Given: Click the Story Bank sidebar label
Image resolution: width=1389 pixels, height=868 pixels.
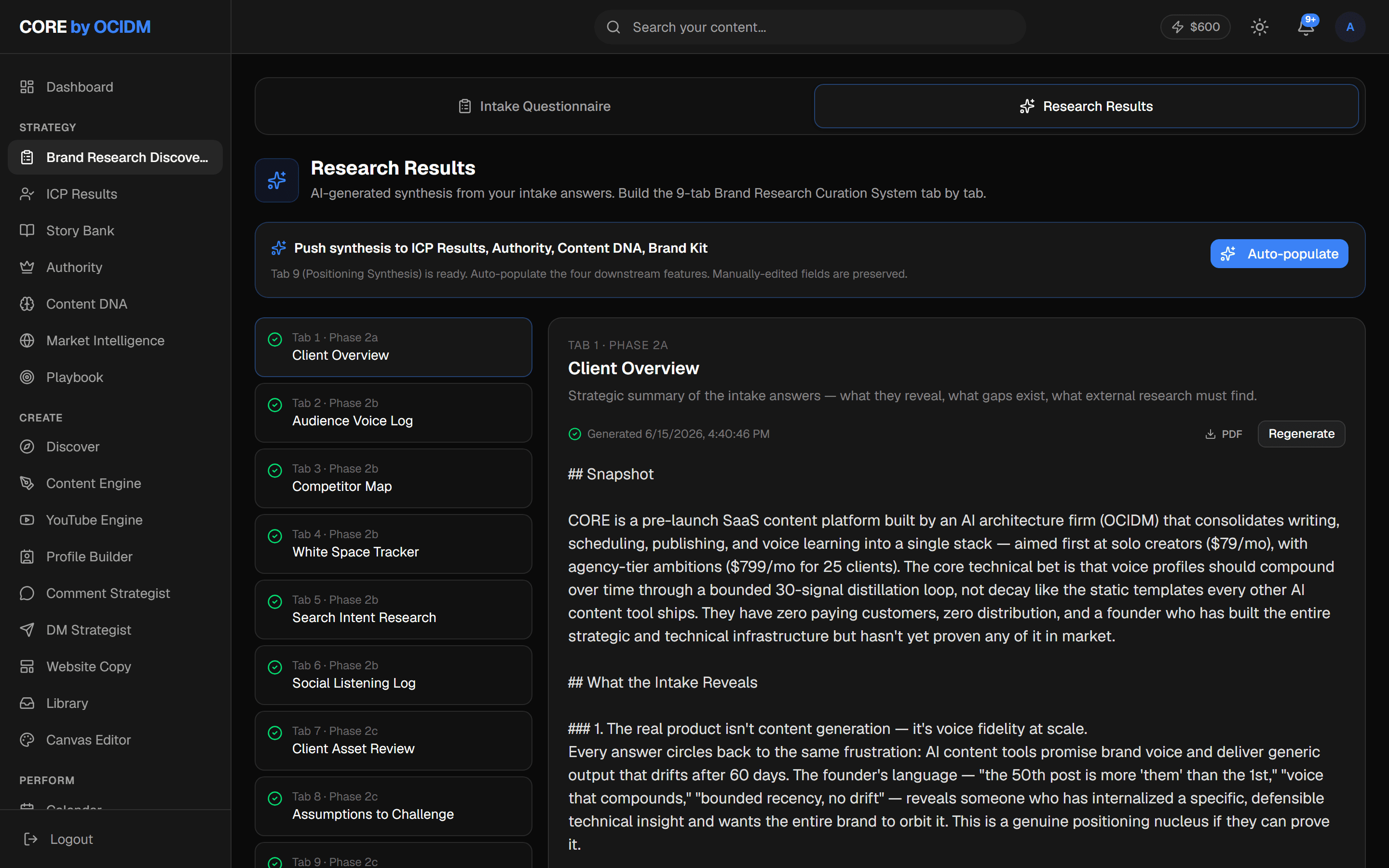Looking at the screenshot, I should (81, 231).
